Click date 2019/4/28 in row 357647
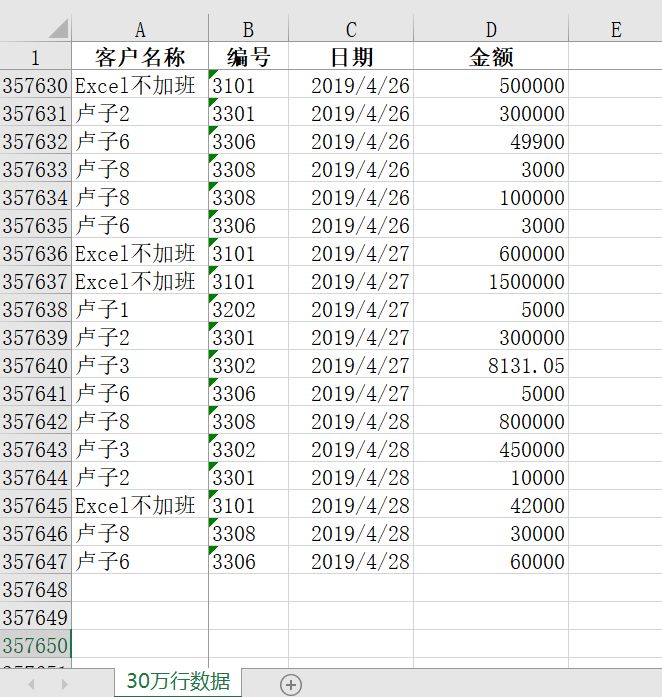The image size is (662, 697). coord(351,561)
